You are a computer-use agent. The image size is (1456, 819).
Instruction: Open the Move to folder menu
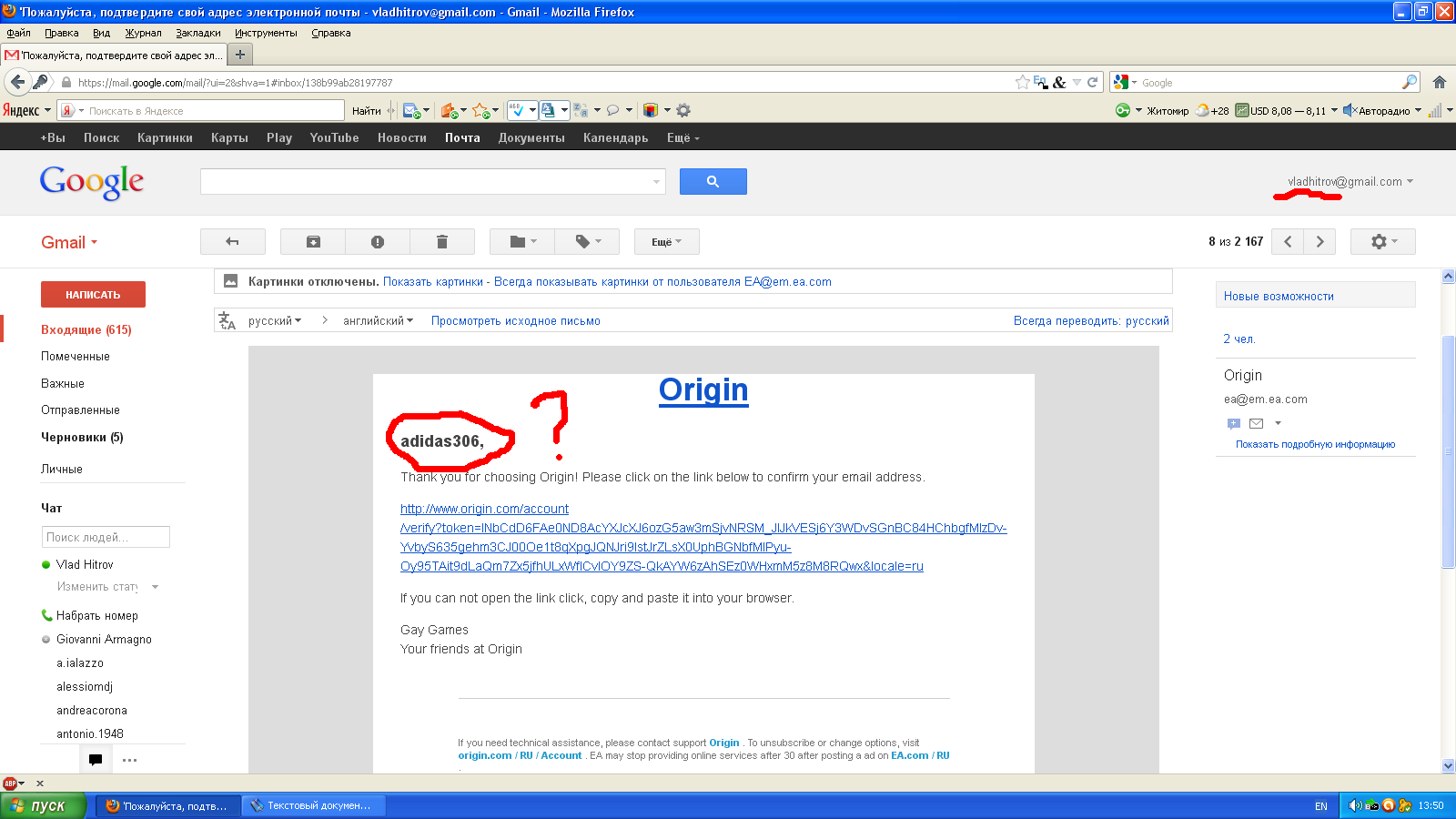click(522, 242)
